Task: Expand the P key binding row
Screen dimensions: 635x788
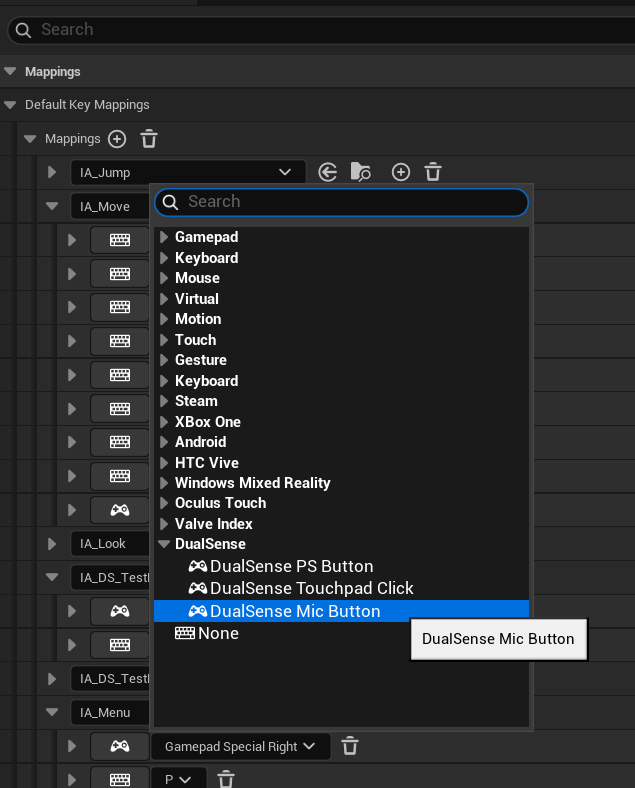Action: pos(72,779)
